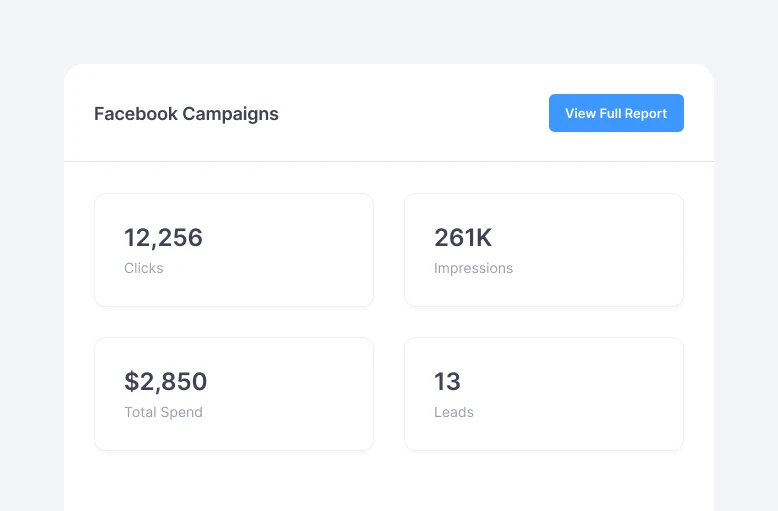Select the 12,256 clicks value

[163, 238]
